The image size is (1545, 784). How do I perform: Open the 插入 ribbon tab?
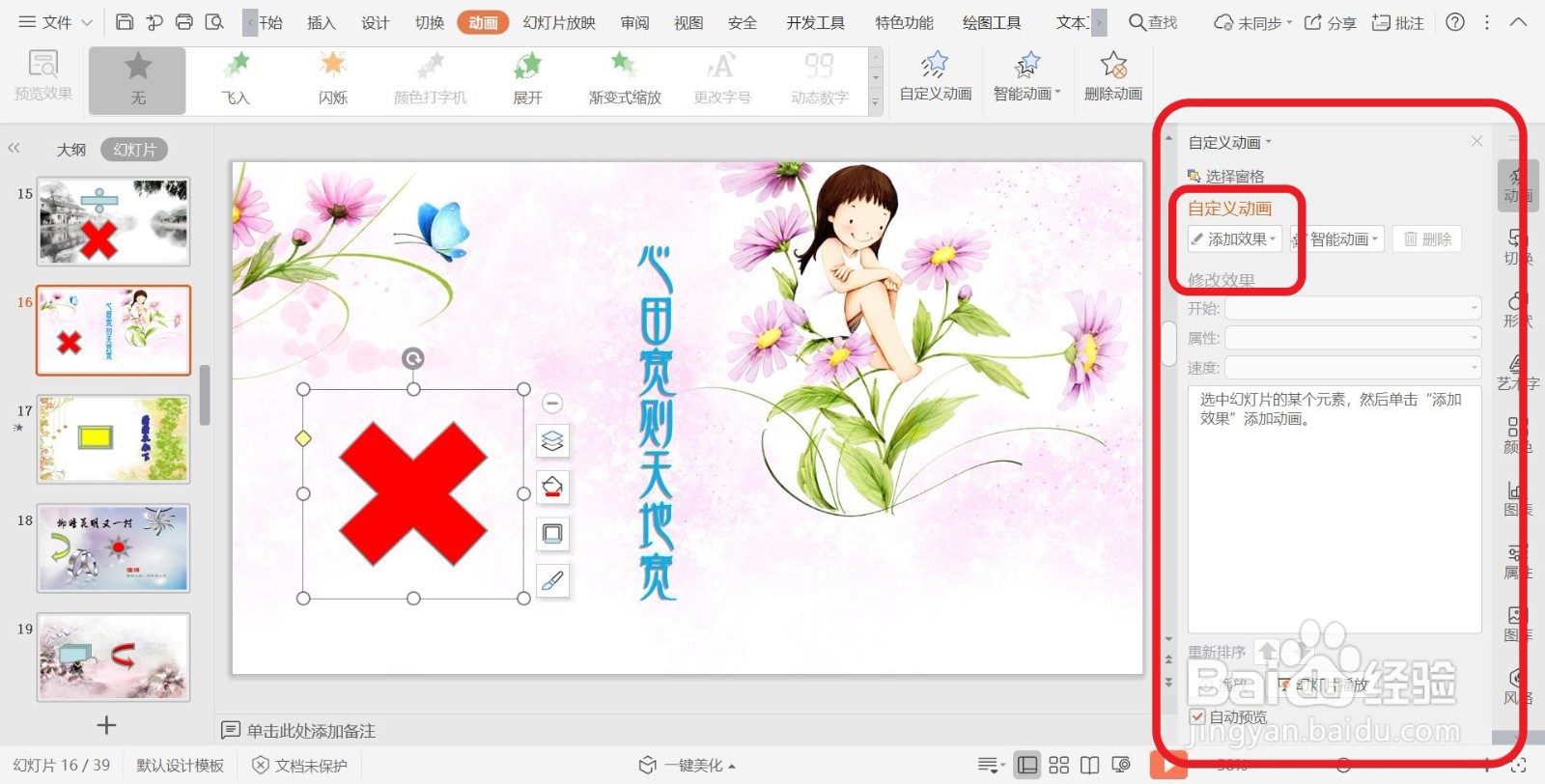[x=322, y=22]
